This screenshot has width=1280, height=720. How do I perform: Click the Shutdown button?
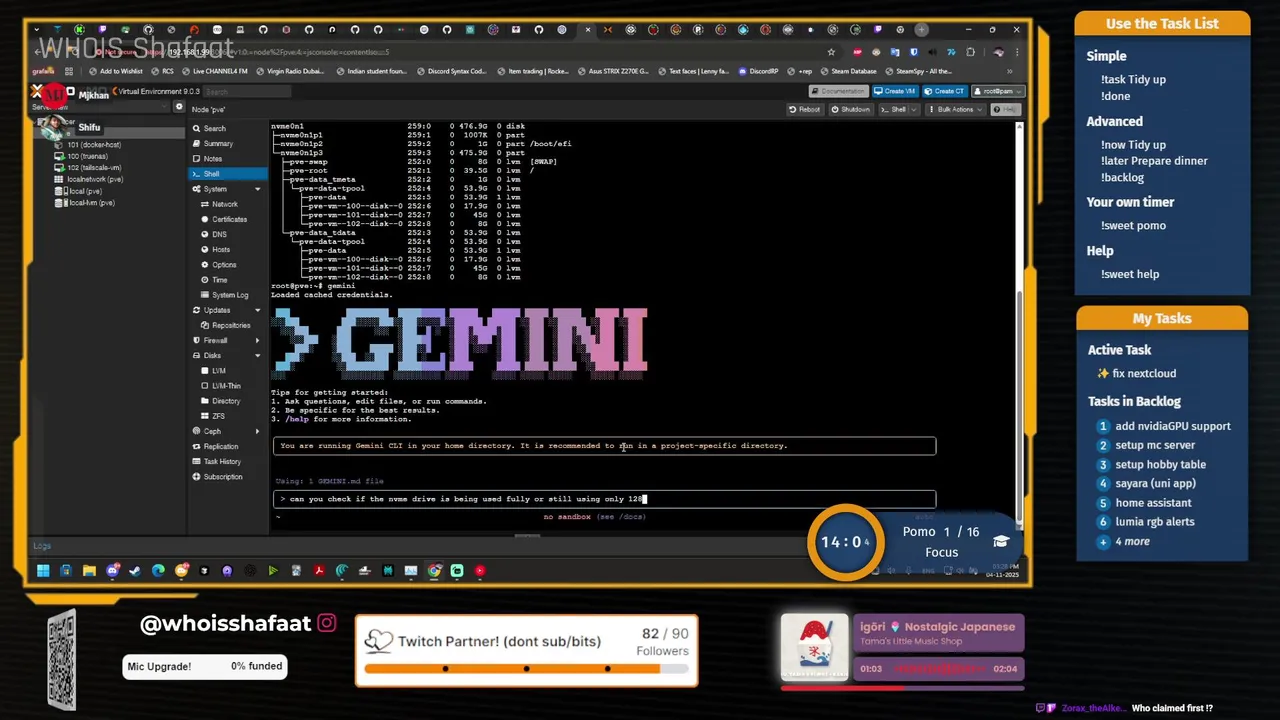pyautogui.click(x=851, y=109)
